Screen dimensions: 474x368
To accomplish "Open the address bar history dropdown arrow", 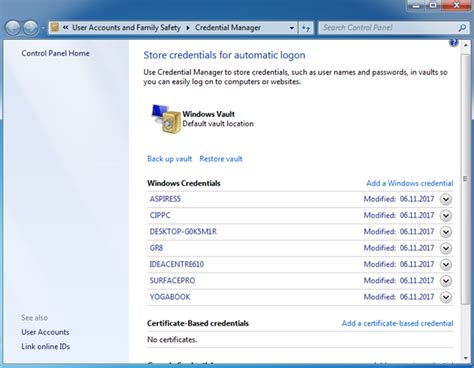I will [292, 28].
